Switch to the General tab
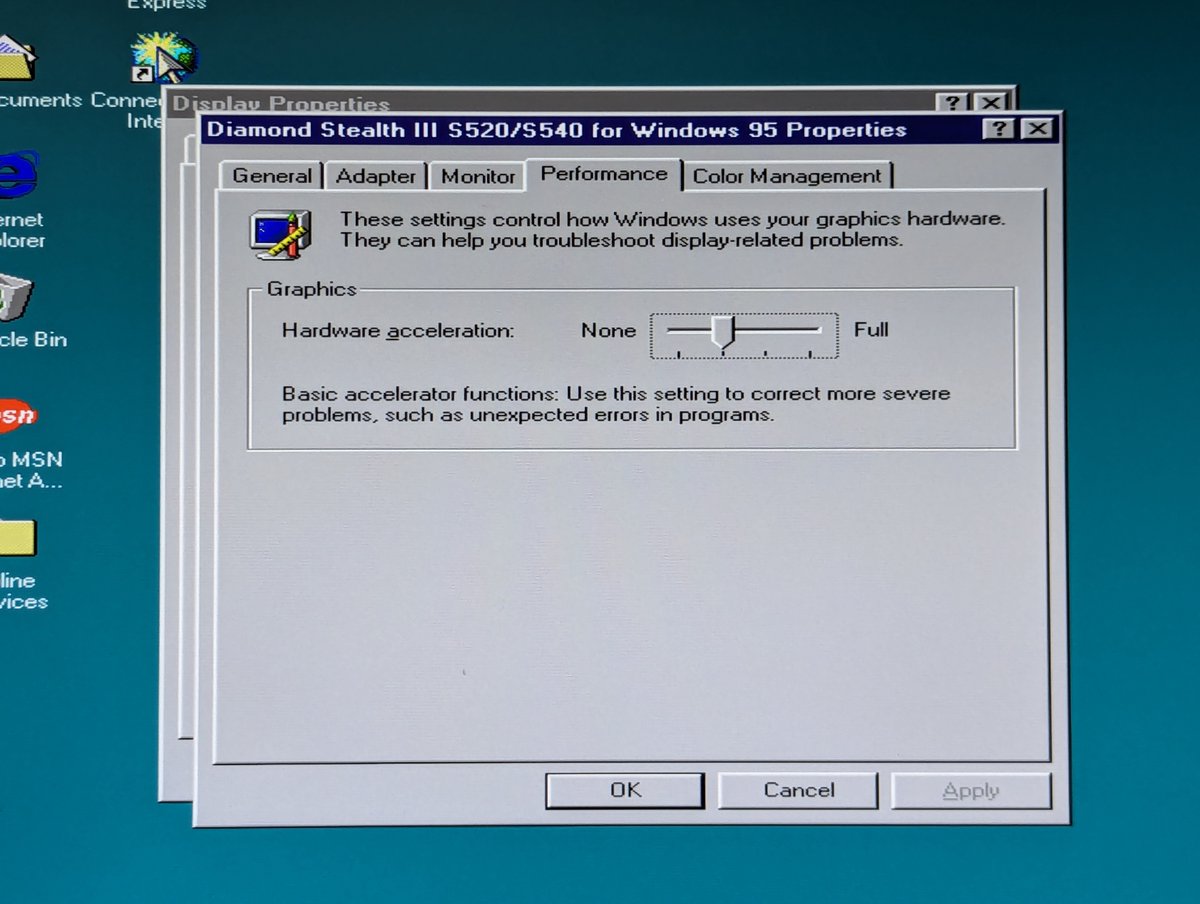The image size is (1200, 904). [x=271, y=176]
